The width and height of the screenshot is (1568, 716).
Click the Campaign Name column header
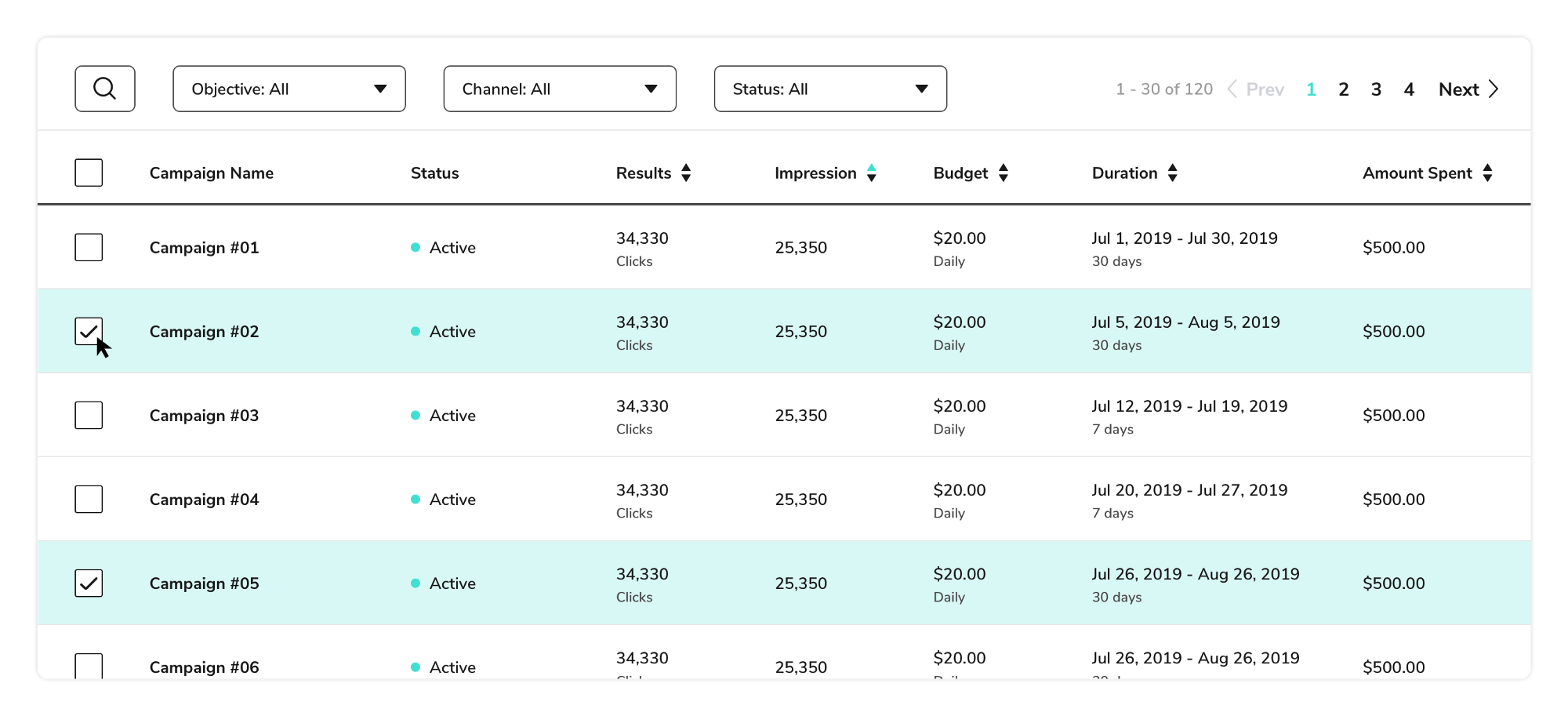211,173
